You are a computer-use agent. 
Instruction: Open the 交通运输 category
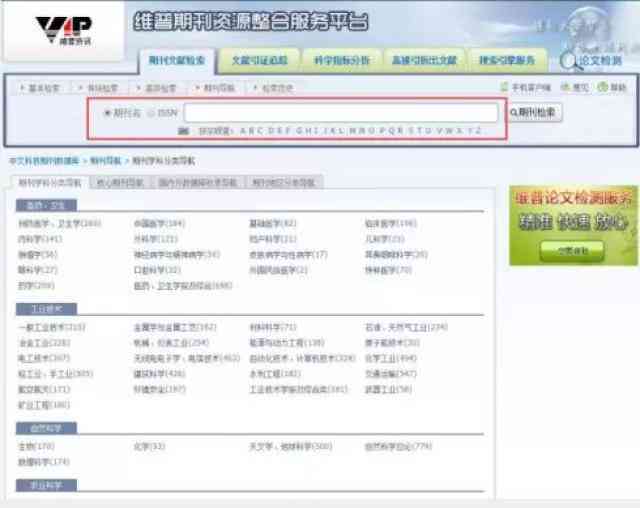pos(391,374)
